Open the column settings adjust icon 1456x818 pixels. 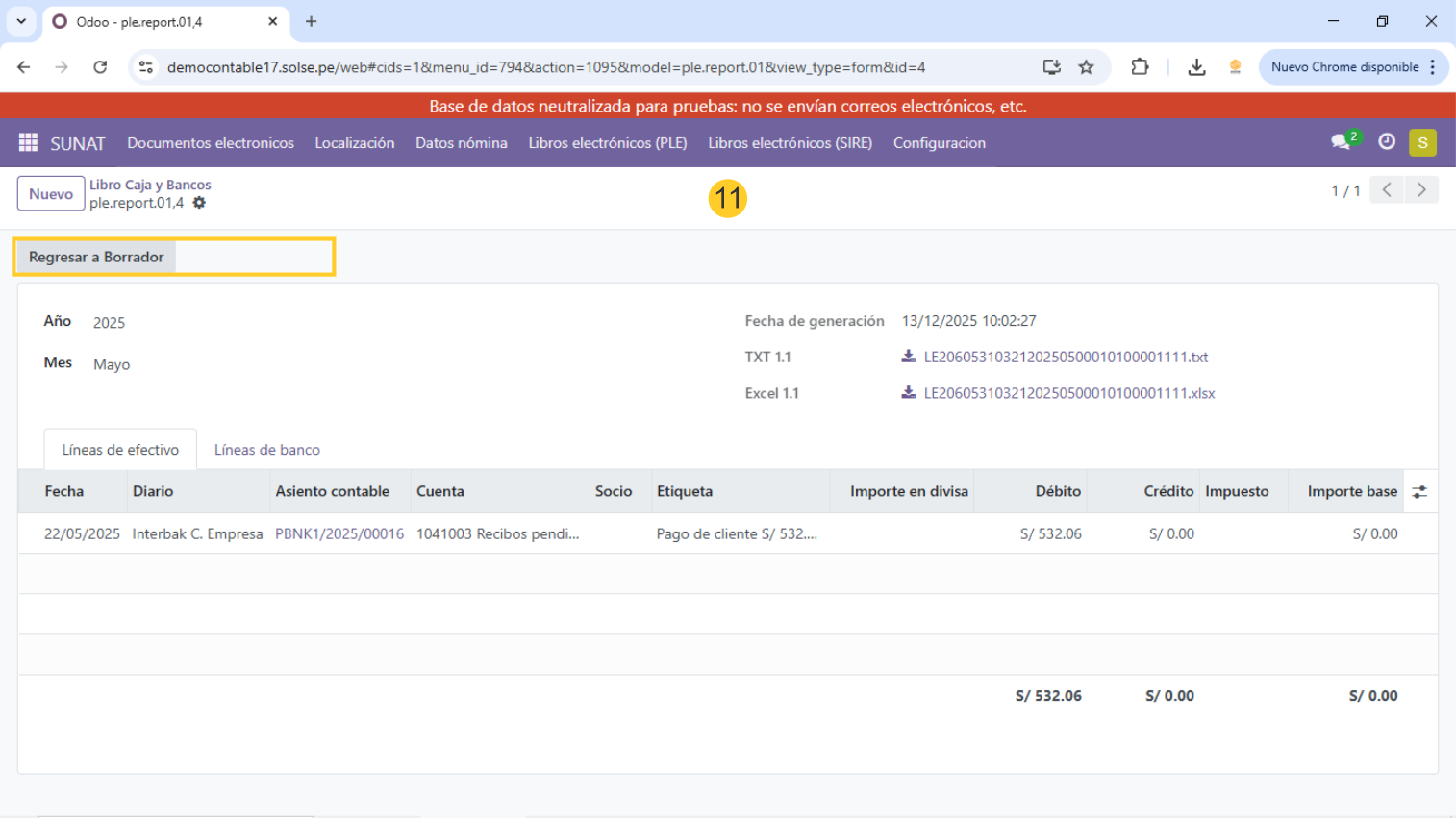tap(1419, 492)
